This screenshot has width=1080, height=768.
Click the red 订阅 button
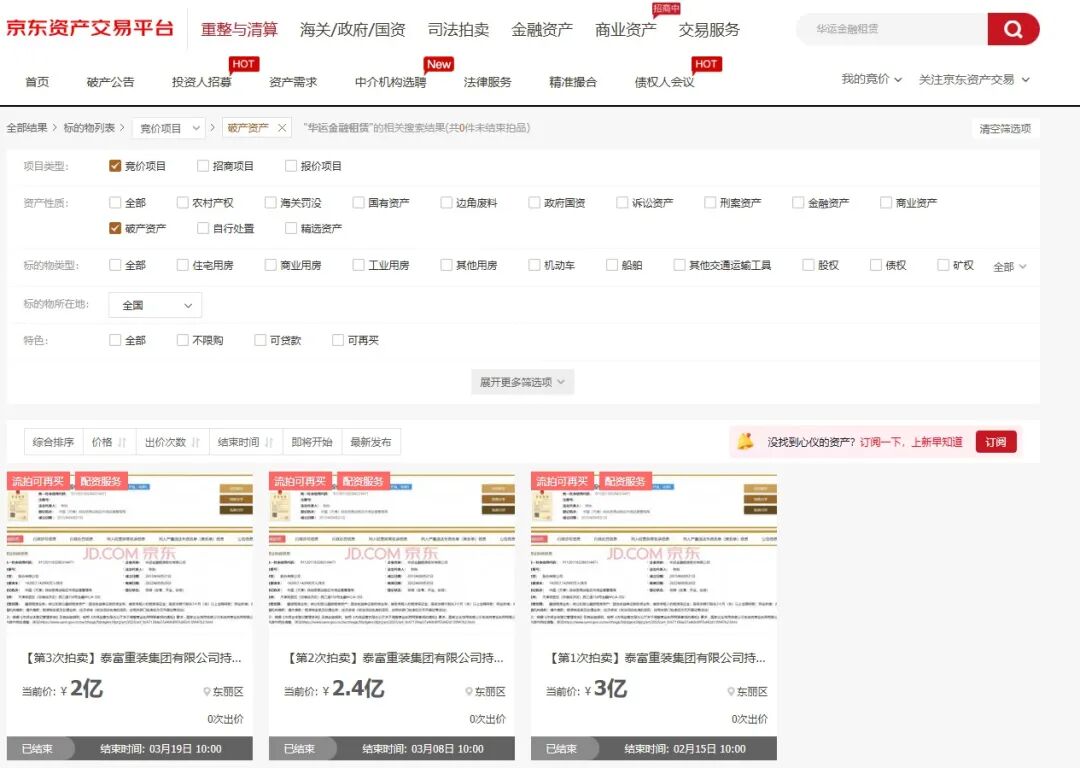(996, 440)
